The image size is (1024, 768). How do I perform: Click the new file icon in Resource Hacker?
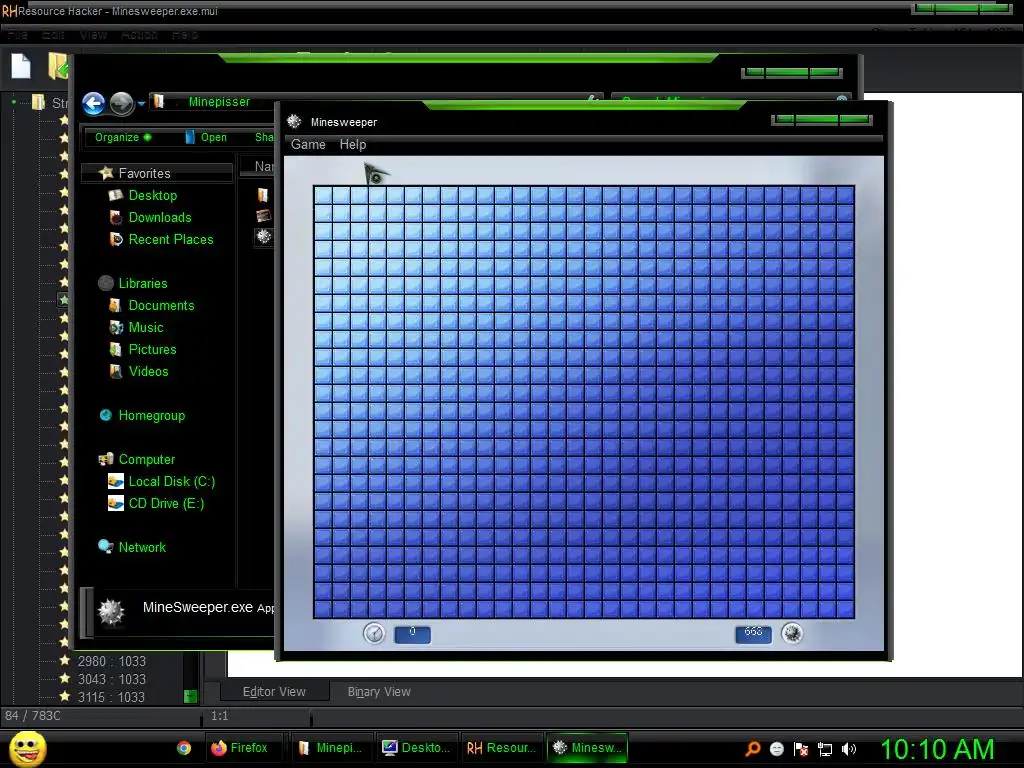click(x=21, y=67)
